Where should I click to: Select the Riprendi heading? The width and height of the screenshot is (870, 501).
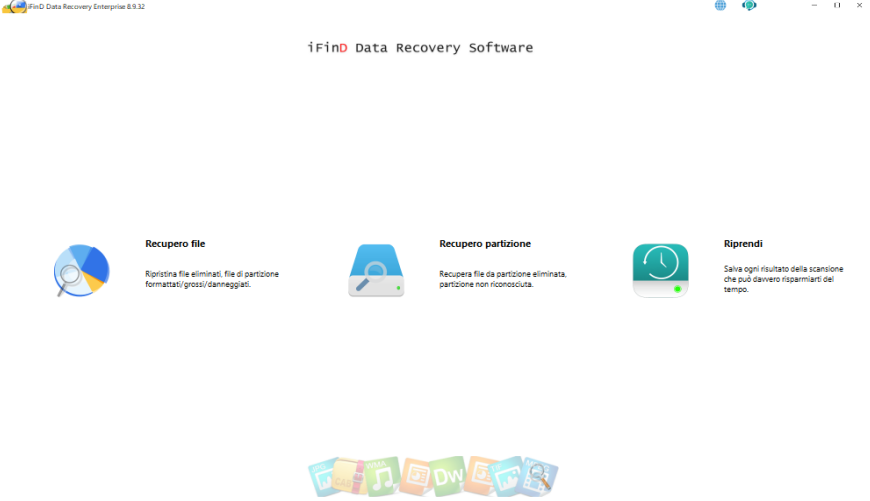coord(743,244)
